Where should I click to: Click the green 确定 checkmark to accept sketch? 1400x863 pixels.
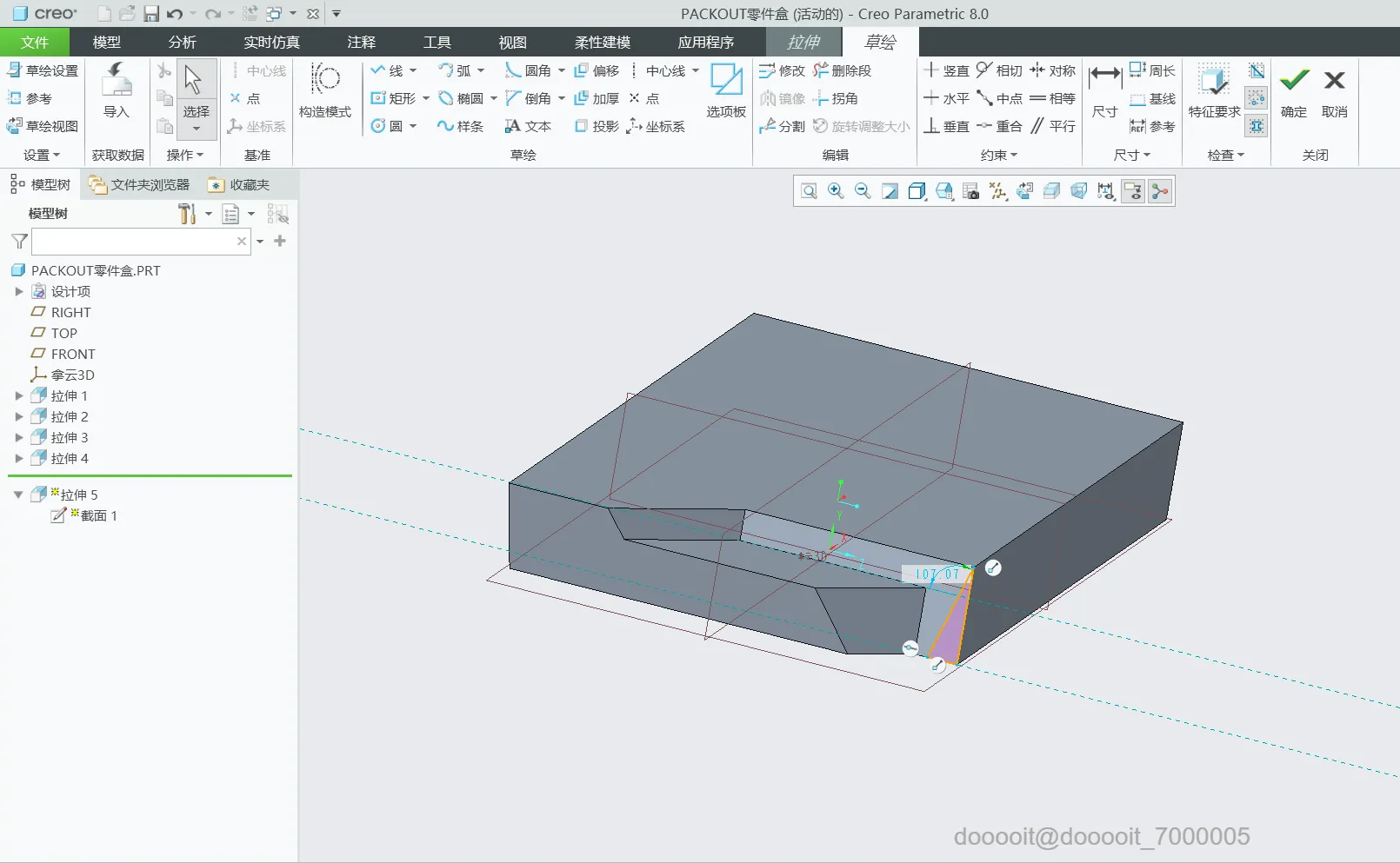click(x=1294, y=91)
